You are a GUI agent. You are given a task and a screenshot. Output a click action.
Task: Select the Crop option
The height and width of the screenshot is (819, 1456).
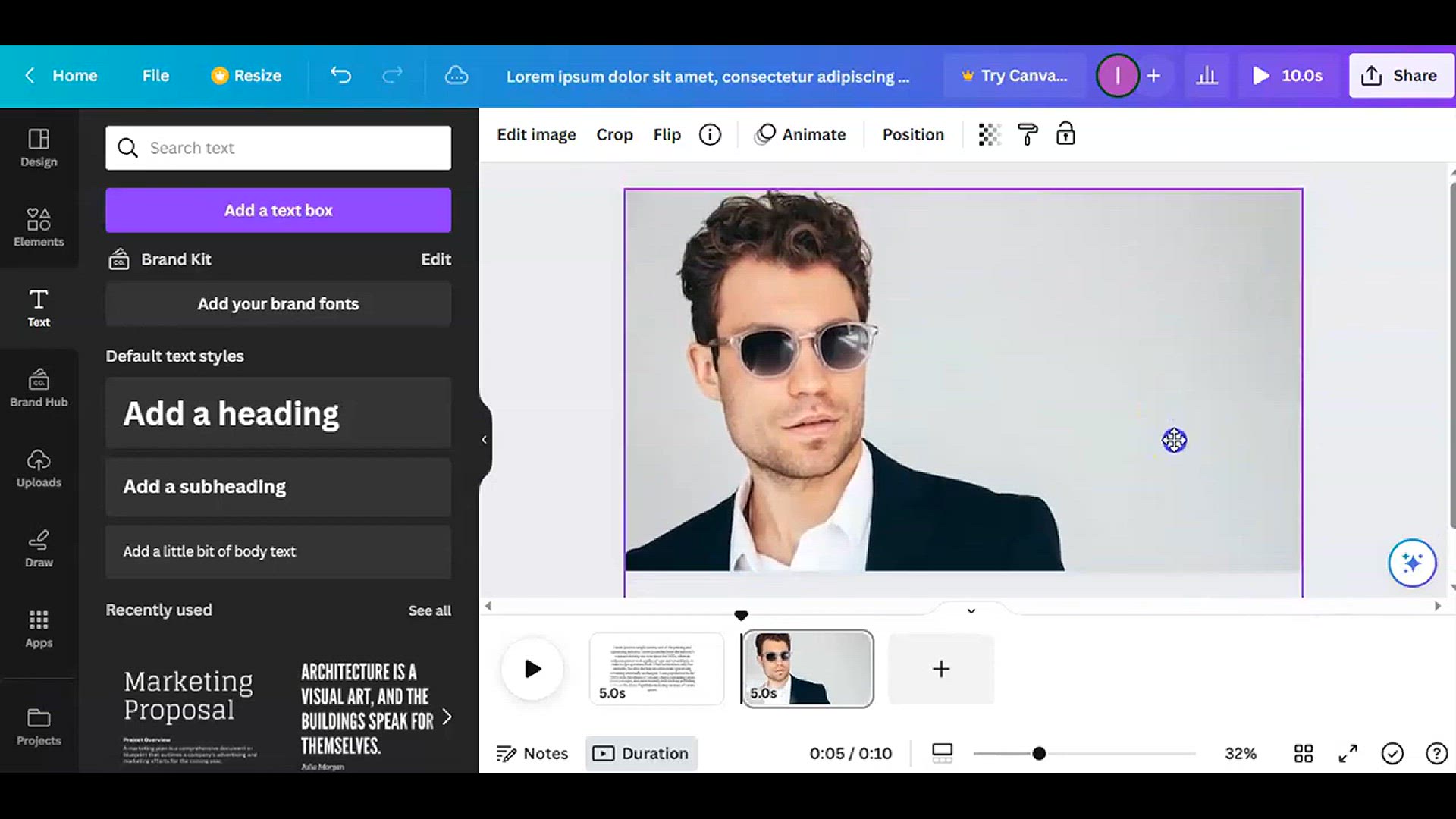pyautogui.click(x=614, y=134)
